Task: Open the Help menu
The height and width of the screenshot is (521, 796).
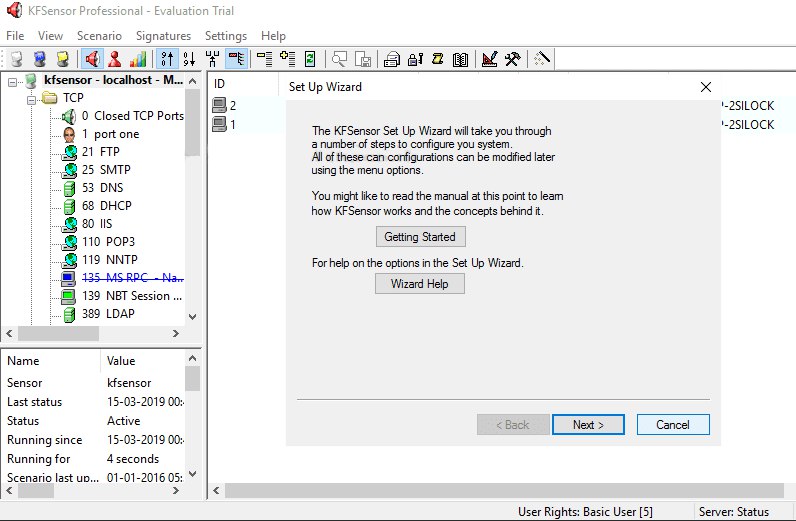Action: (273, 36)
